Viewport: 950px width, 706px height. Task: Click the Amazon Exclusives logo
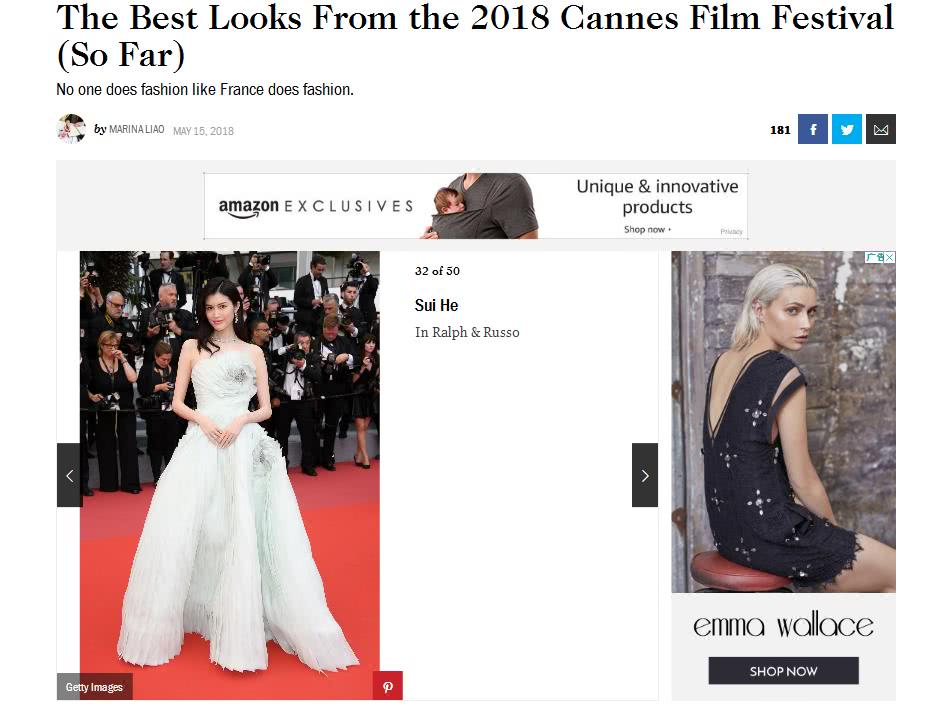coord(316,207)
